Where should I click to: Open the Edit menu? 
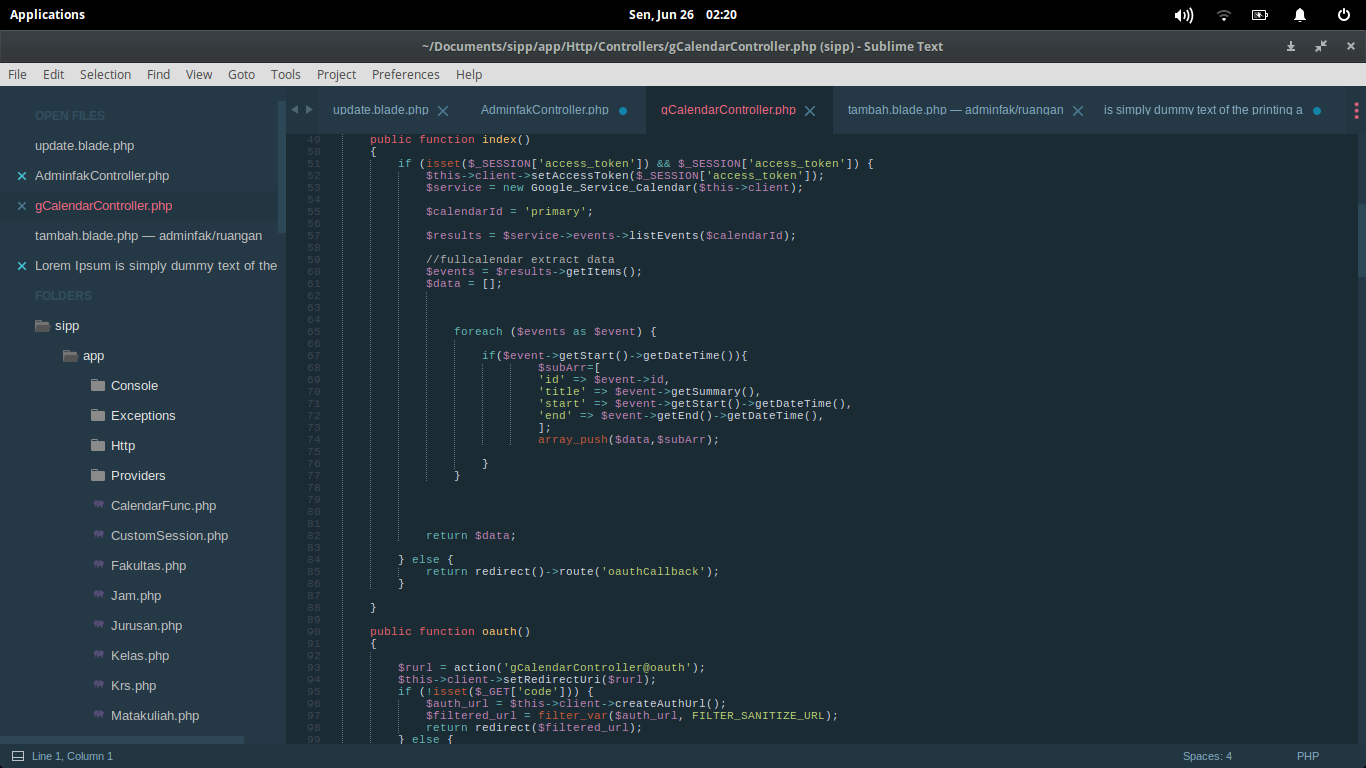[53, 74]
